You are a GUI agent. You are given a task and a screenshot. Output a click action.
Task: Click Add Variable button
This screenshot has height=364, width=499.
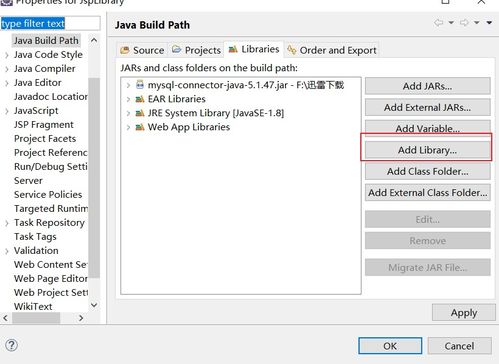point(428,128)
